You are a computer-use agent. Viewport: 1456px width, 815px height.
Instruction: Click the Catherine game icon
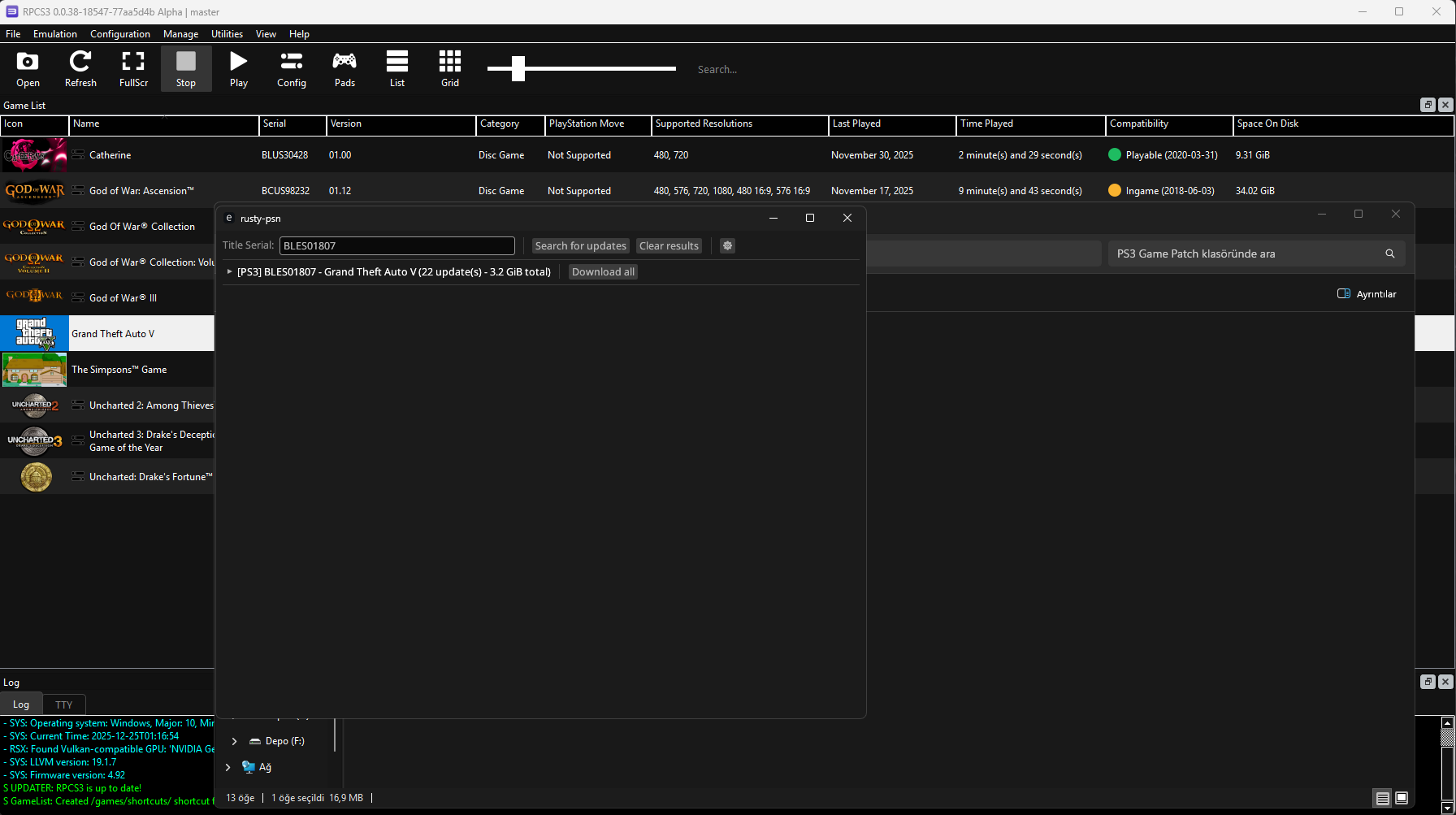click(34, 154)
